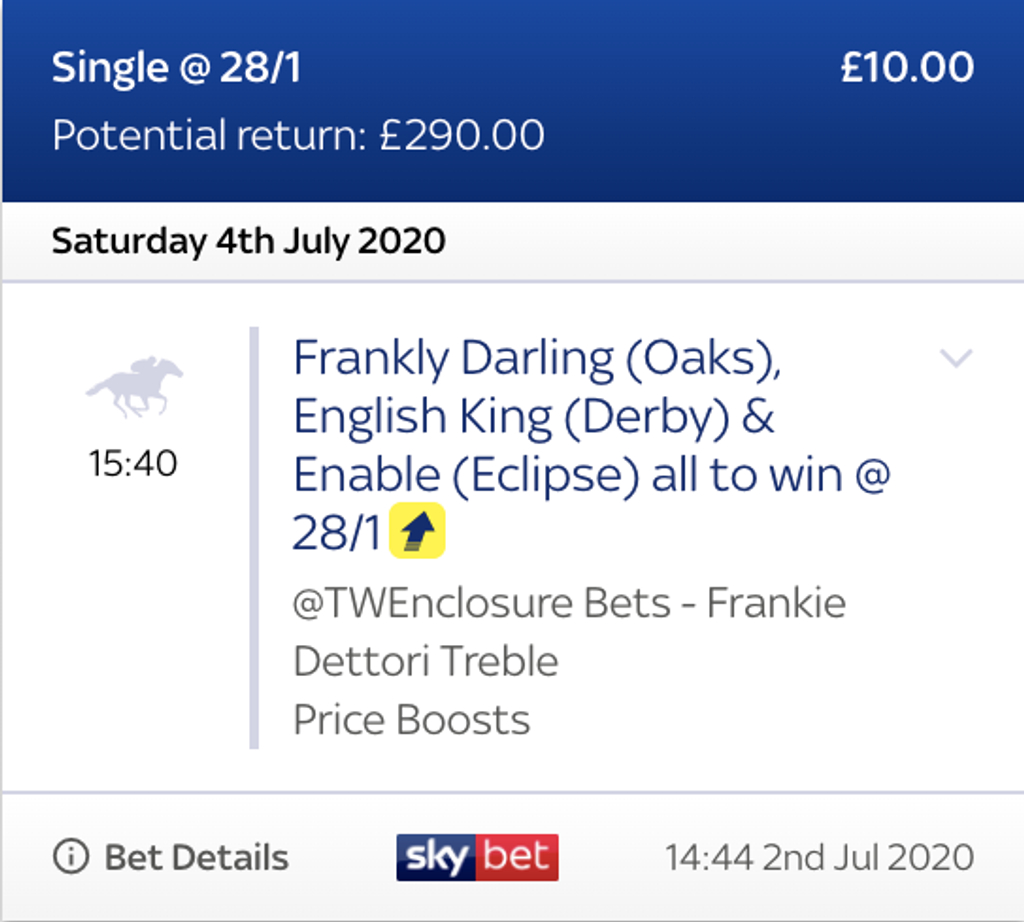Click the horse racing jockey icon
The image size is (1024, 922).
(135, 387)
